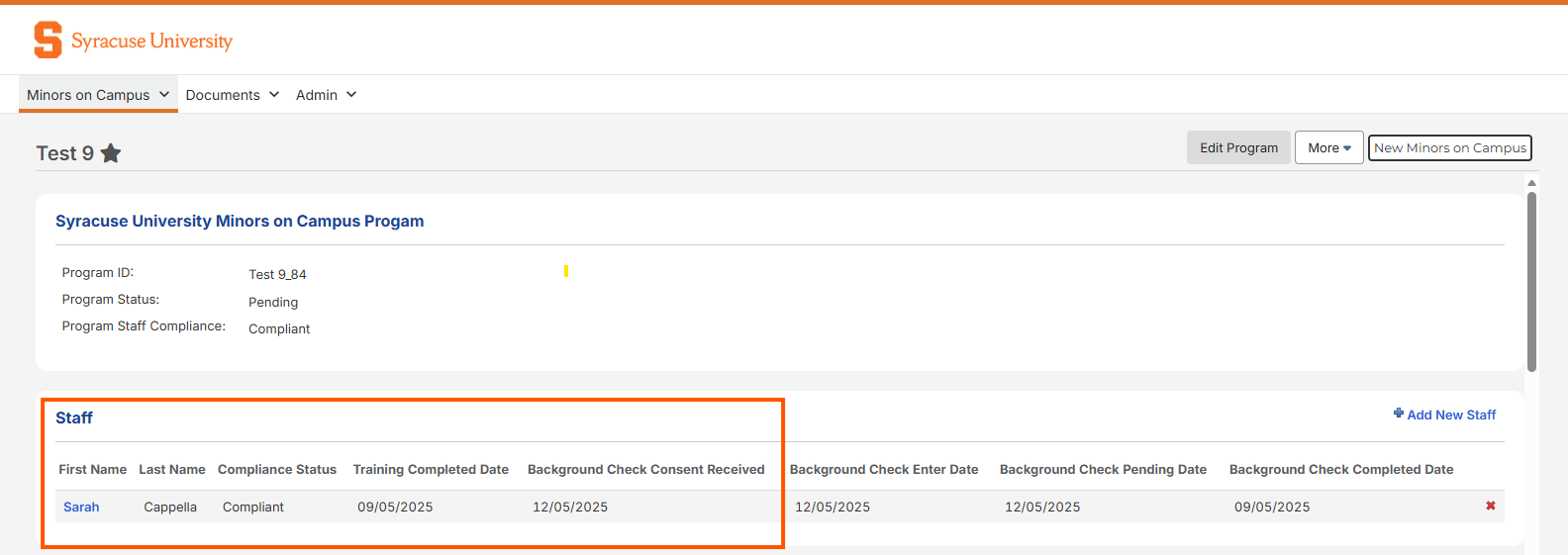1568x555 pixels.
Task: Open Sarah's staff record link
Action: pos(81,508)
